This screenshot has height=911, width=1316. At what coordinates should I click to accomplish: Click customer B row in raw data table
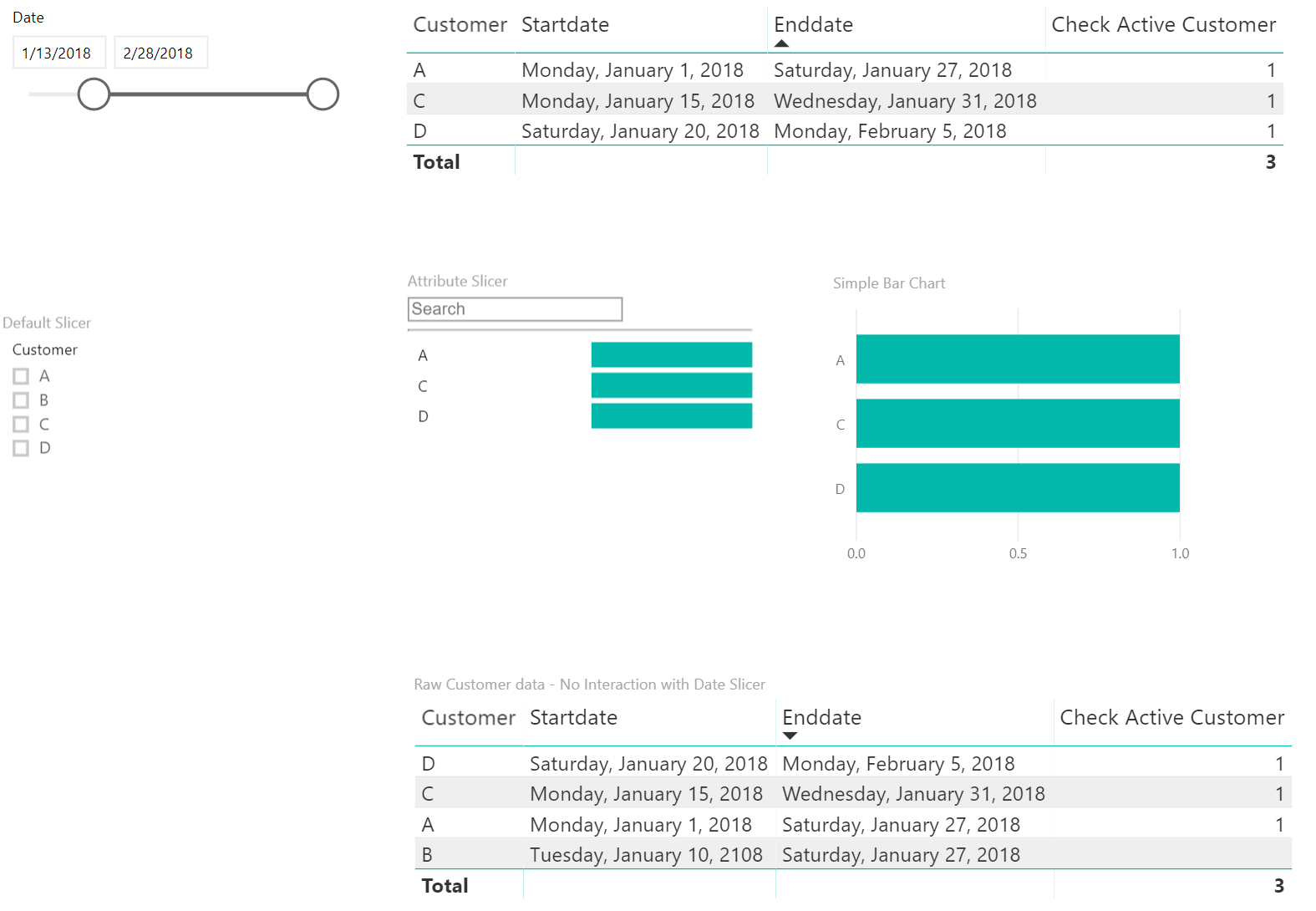pyautogui.click(x=853, y=855)
